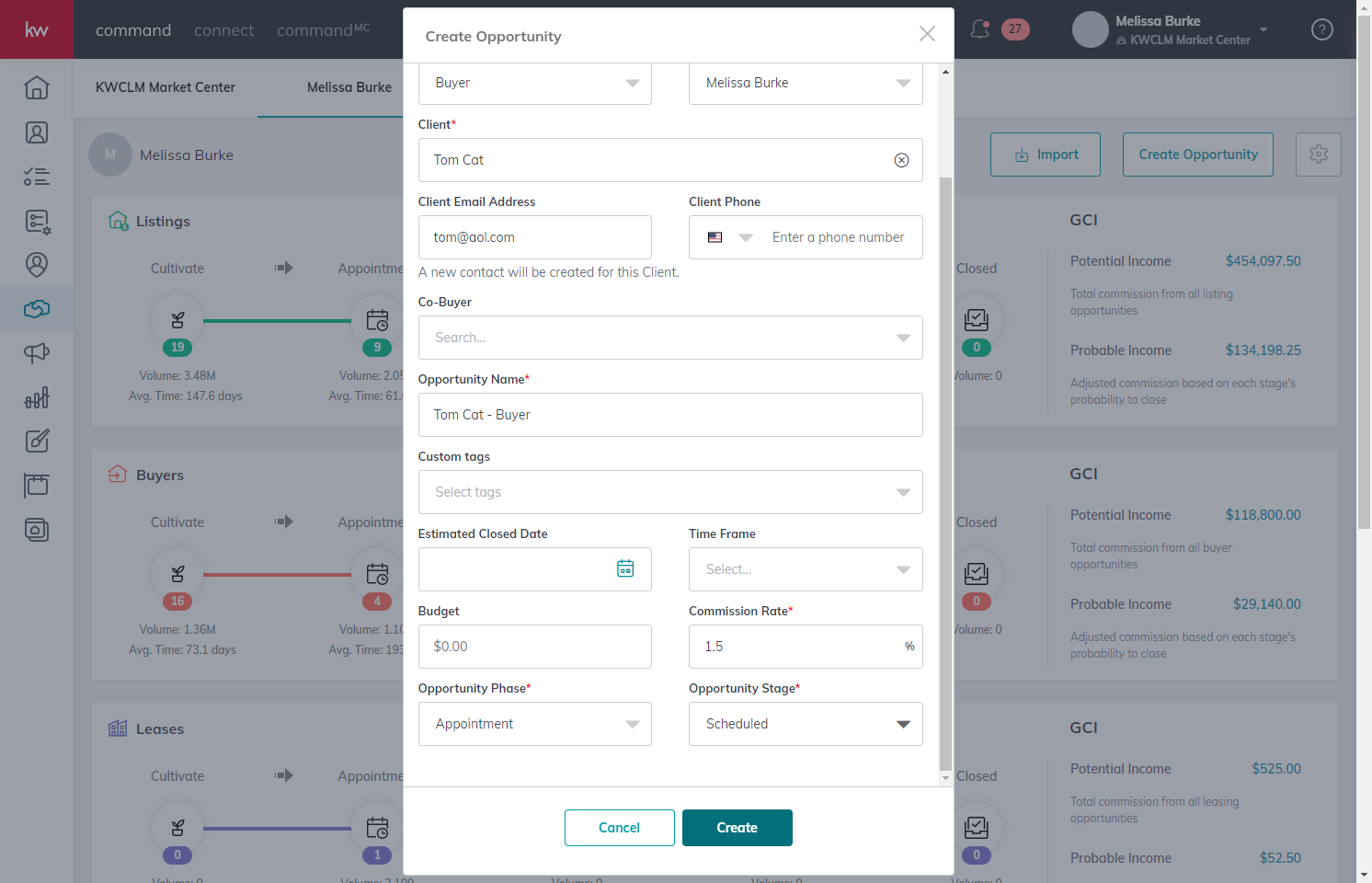This screenshot has width=1372, height=883.
Task: Click the 27 notifications count badge
Action: click(1015, 29)
